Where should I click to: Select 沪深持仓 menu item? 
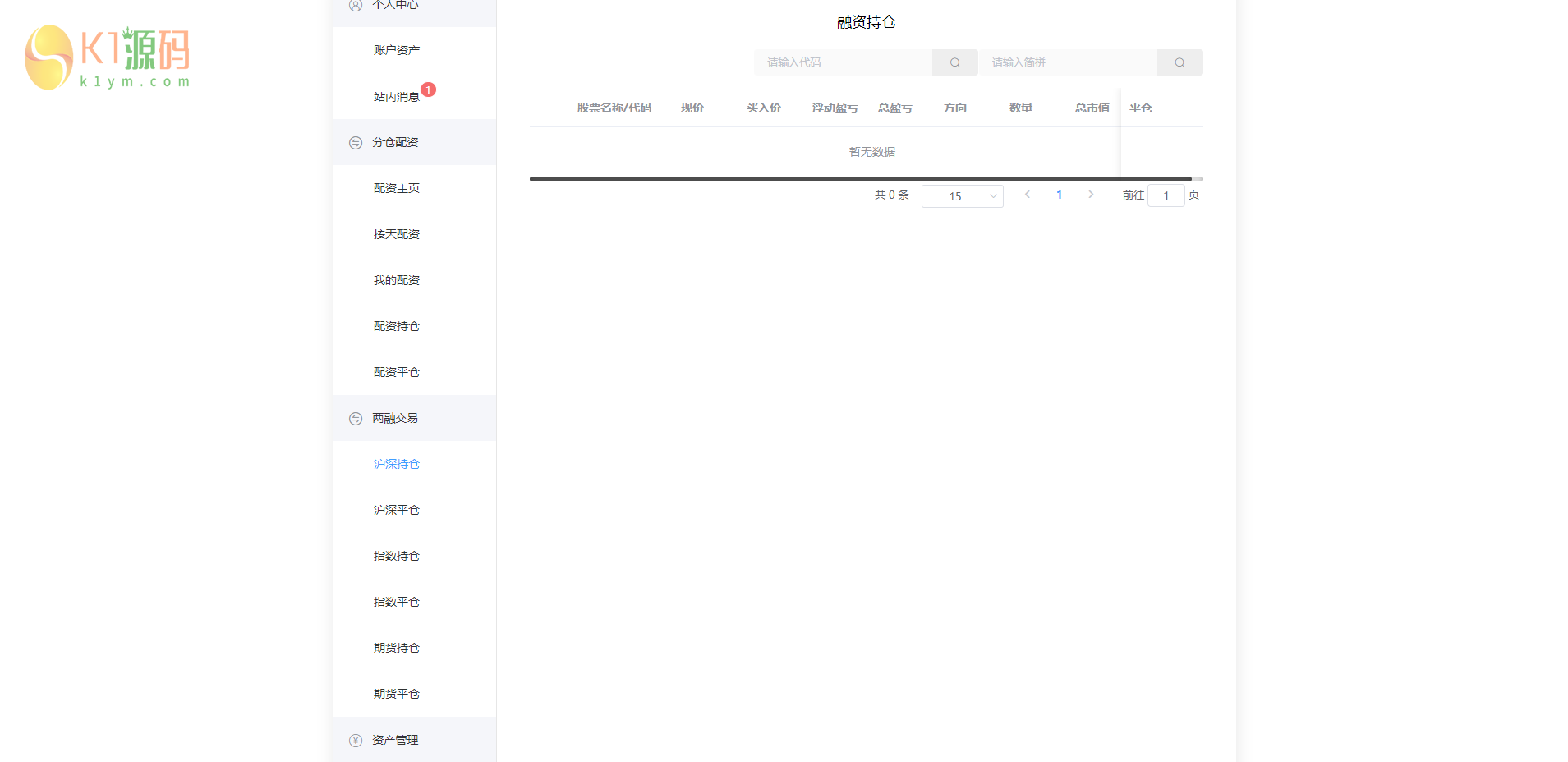(x=414, y=464)
